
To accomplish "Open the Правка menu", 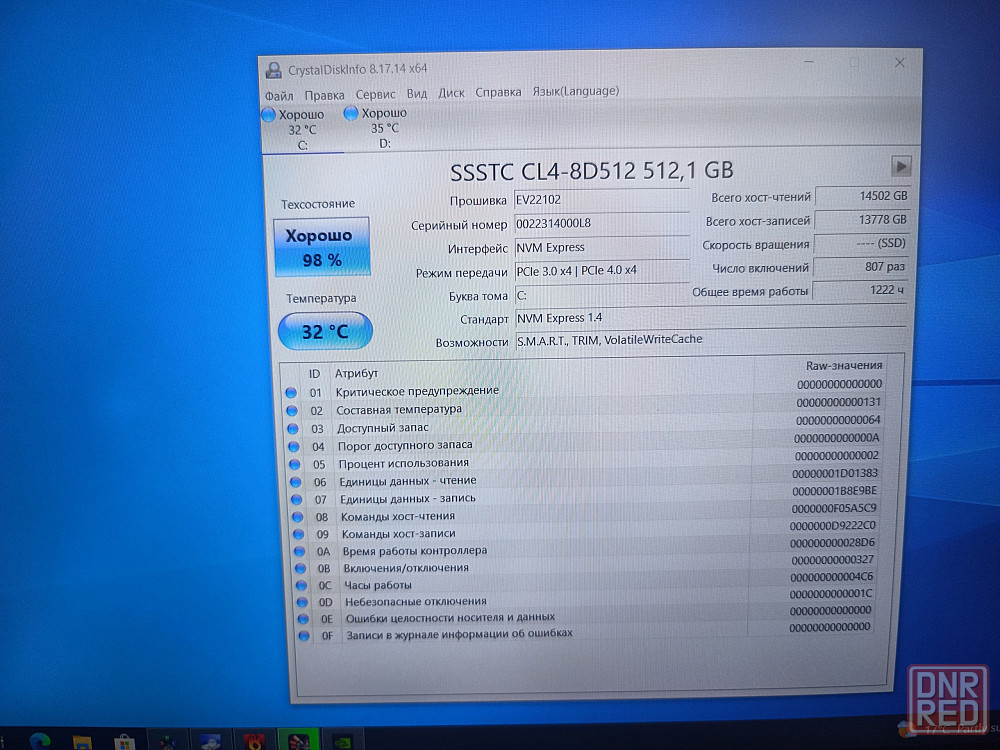I will [x=324, y=95].
